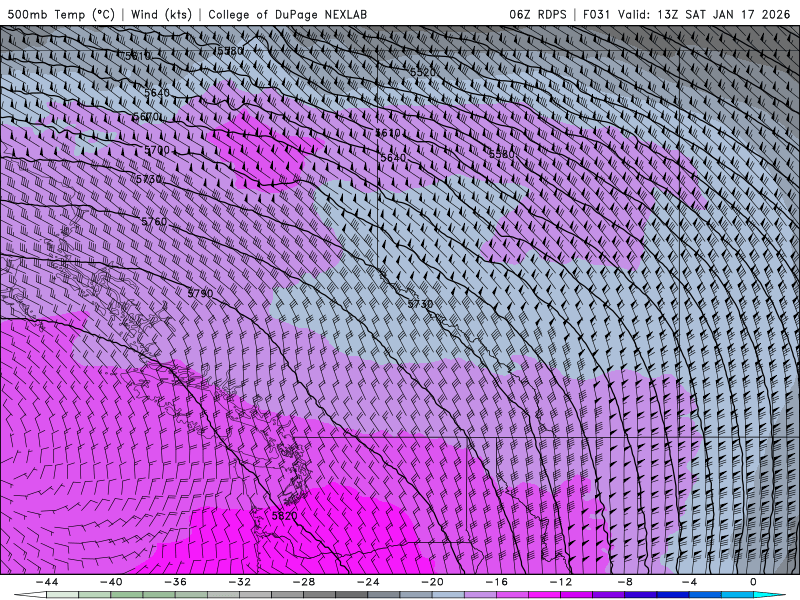Select the -32 value on the color legend

coord(239,582)
